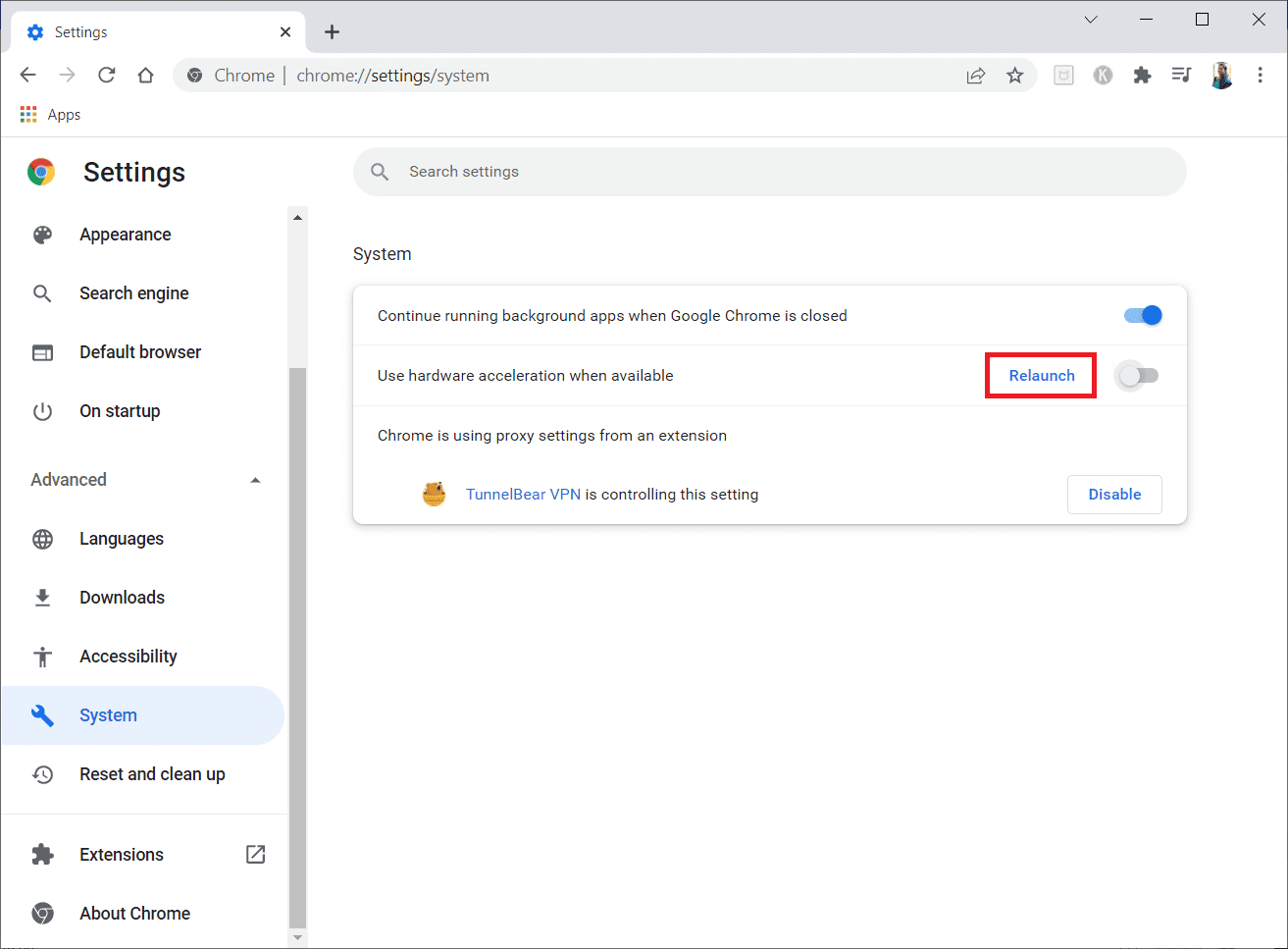
Task: Click the Apps shortcut in the bookmarks bar
Action: pyautogui.click(x=49, y=114)
